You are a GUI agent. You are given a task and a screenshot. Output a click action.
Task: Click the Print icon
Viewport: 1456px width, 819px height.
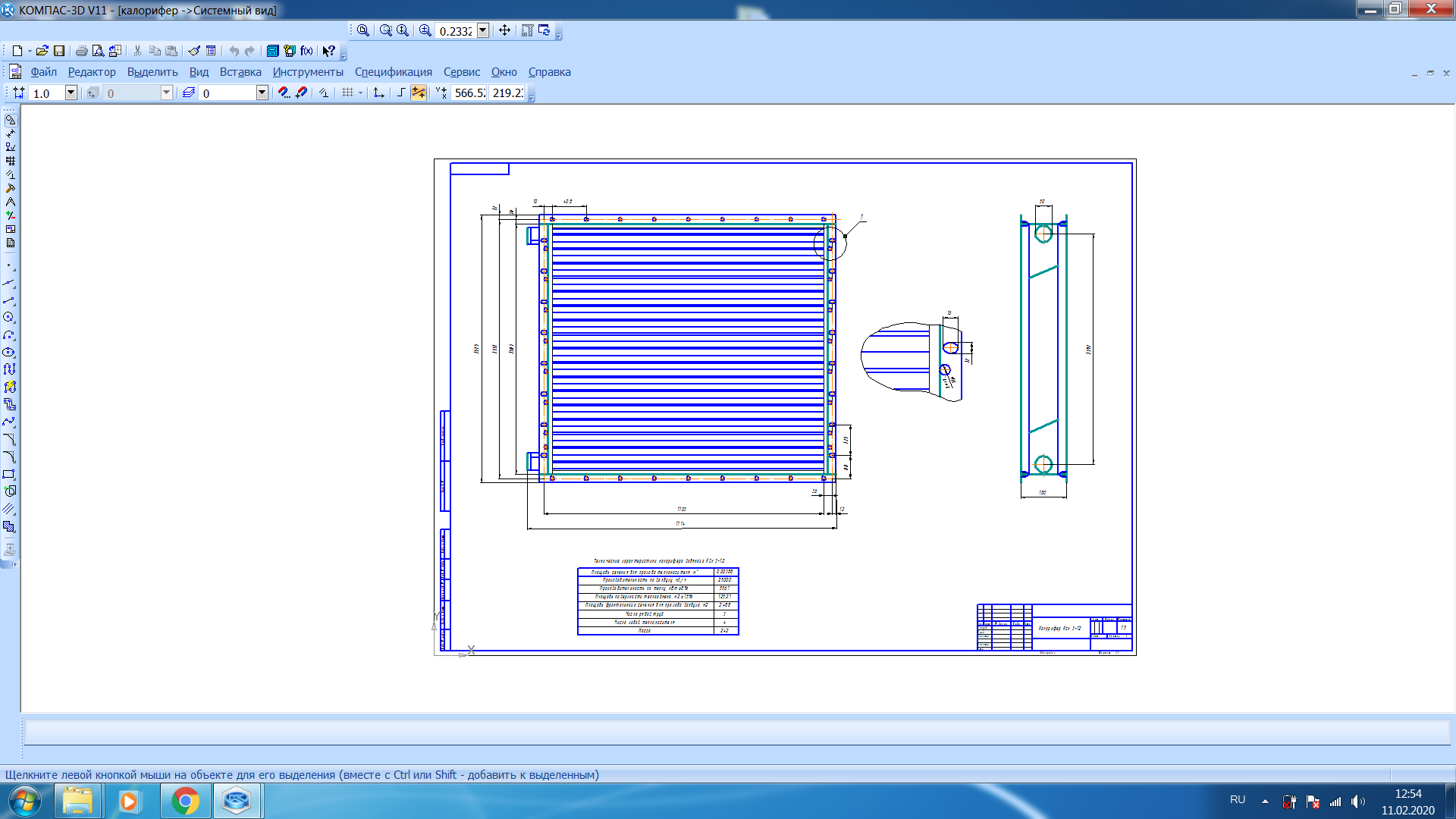coord(81,51)
